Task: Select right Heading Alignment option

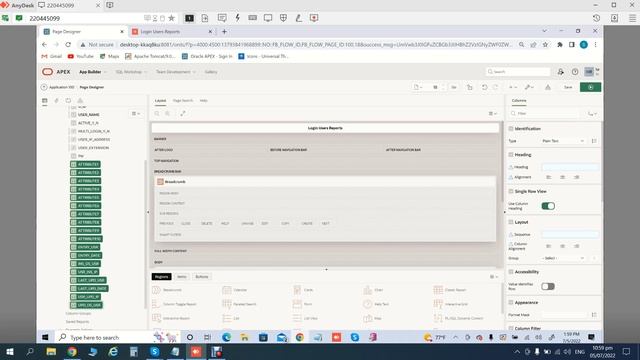Action: (576, 177)
